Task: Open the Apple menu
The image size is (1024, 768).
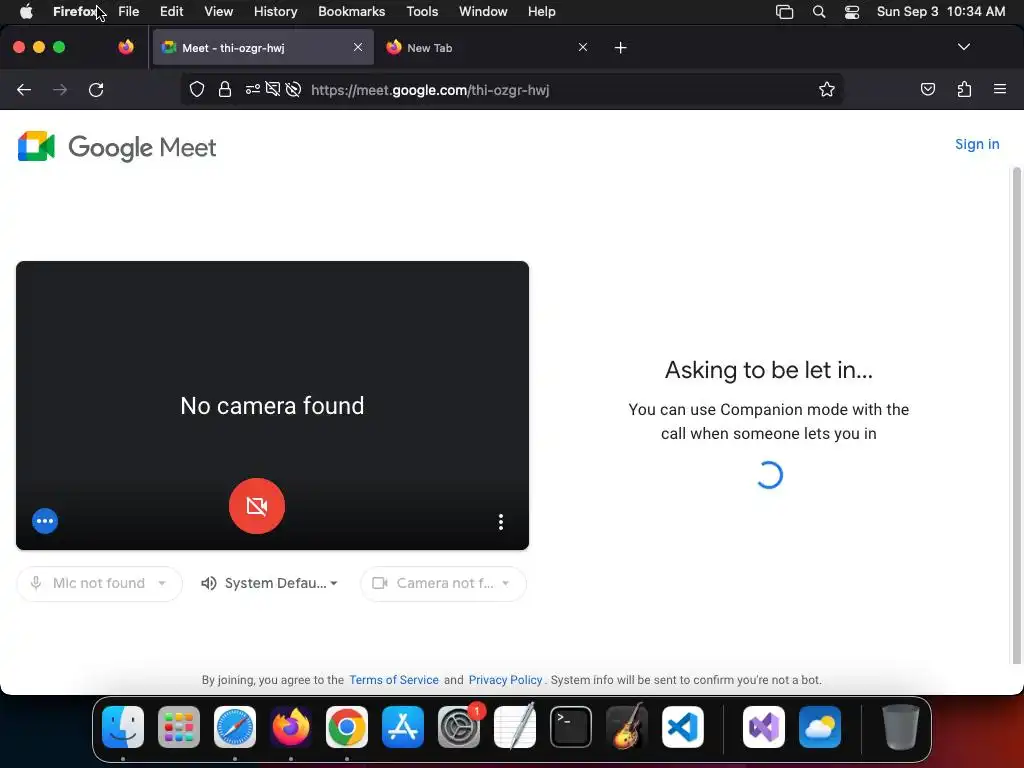Action: point(26,11)
